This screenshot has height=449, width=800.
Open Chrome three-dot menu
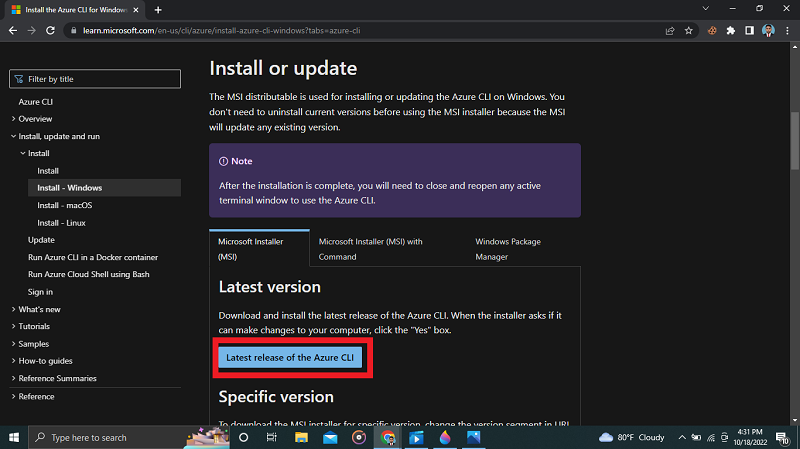pos(788,31)
